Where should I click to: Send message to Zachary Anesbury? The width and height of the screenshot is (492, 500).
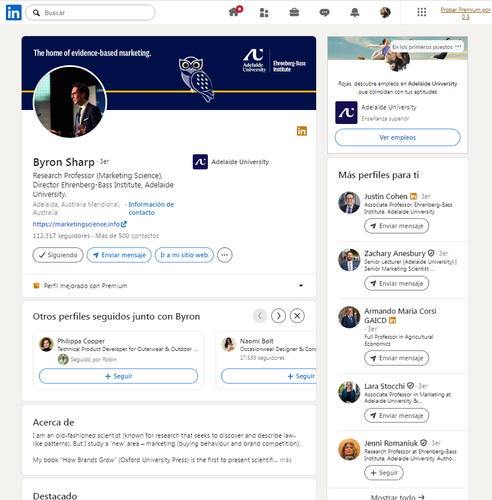pyautogui.click(x=396, y=283)
